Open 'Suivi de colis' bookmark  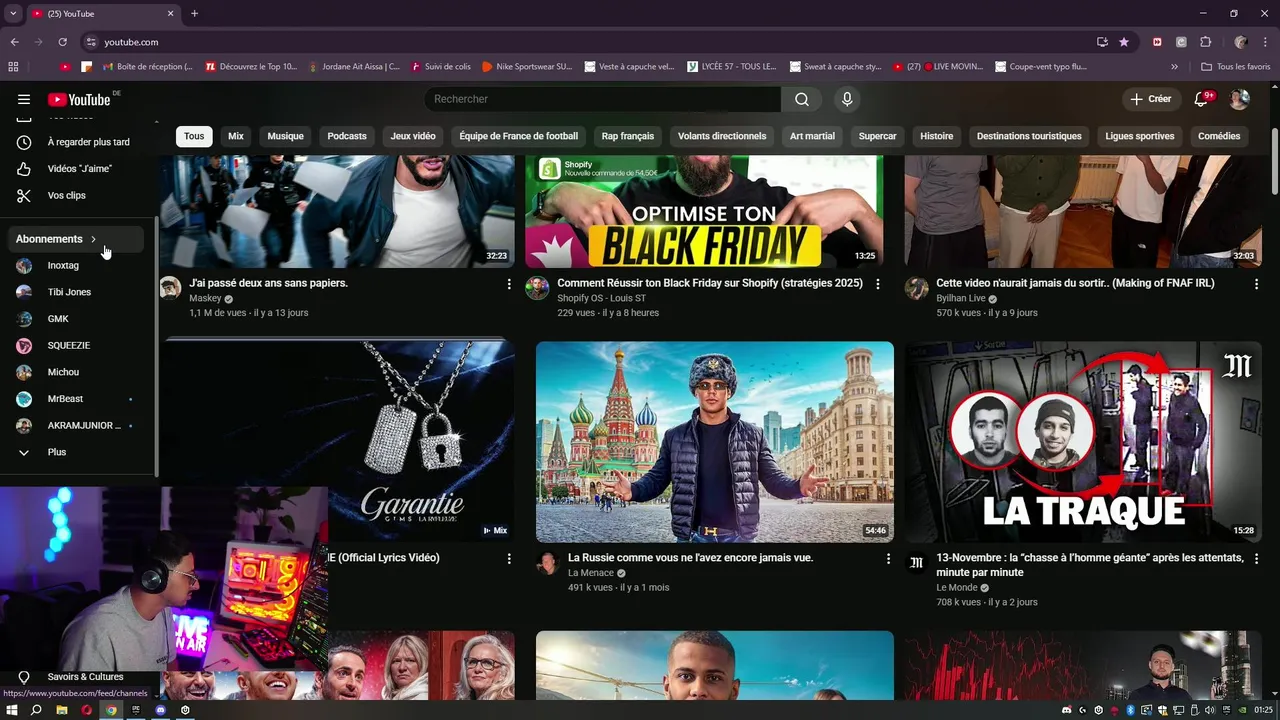[x=441, y=67]
